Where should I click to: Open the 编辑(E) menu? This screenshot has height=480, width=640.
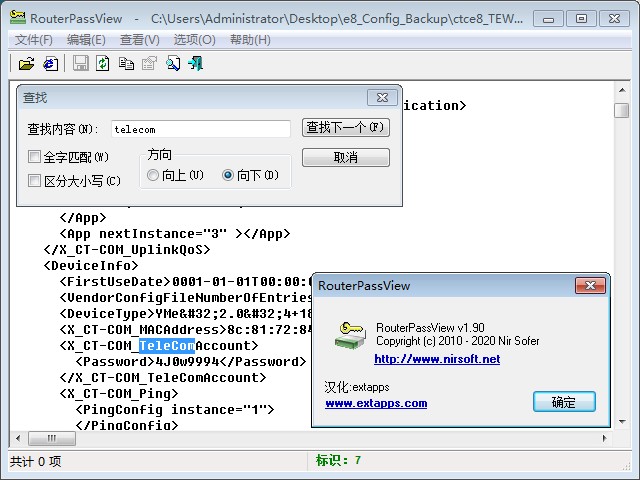click(86, 40)
